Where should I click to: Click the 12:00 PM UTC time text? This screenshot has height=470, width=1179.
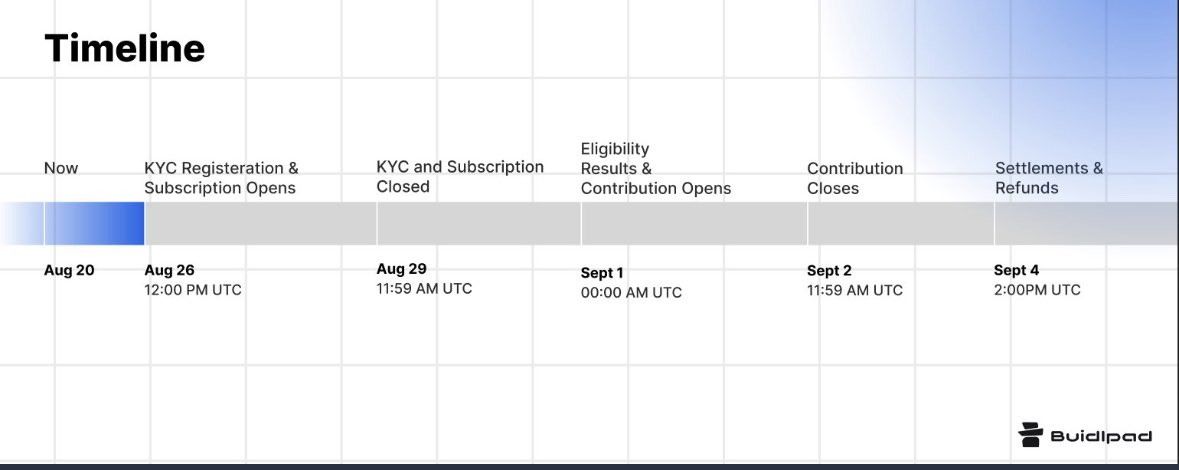193,290
